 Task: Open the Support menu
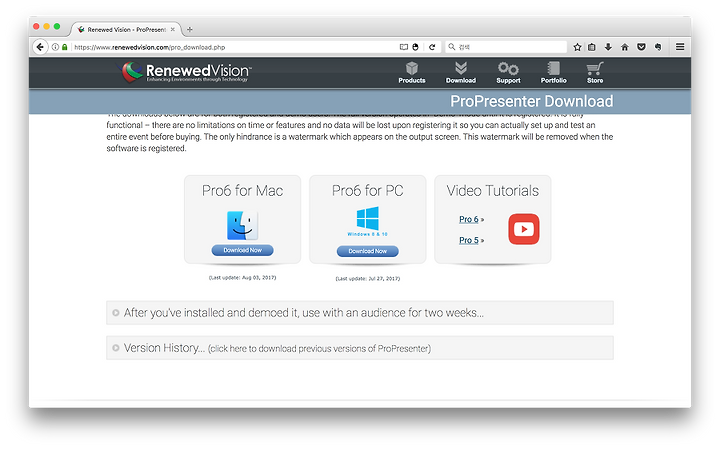[x=508, y=73]
